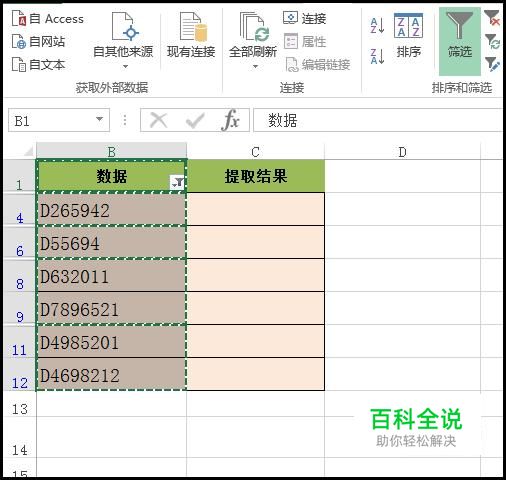Expand the 全部刷新 dropdown arrow
This screenshot has height=480, width=506.
255,66
